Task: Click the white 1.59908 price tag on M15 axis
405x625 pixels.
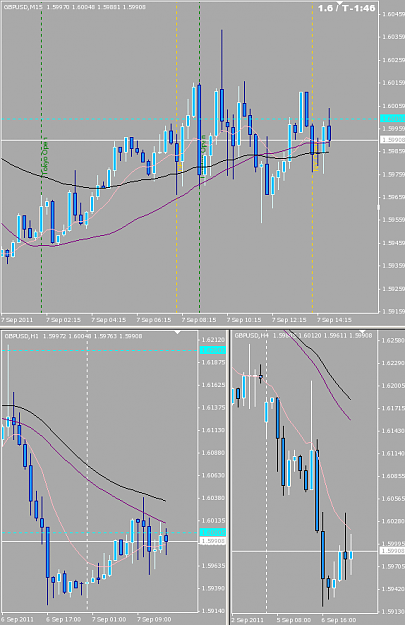Action: [393, 140]
